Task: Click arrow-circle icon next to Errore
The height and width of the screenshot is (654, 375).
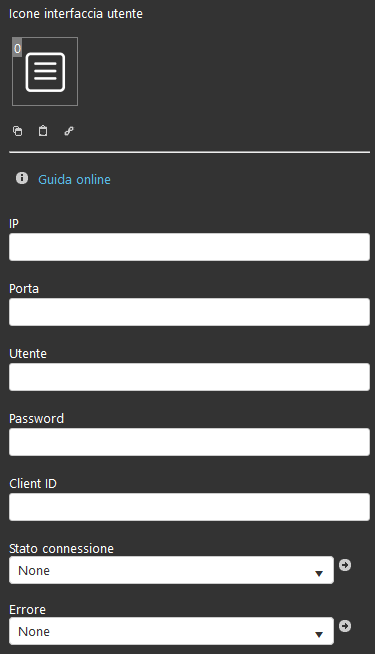Action: tap(345, 626)
